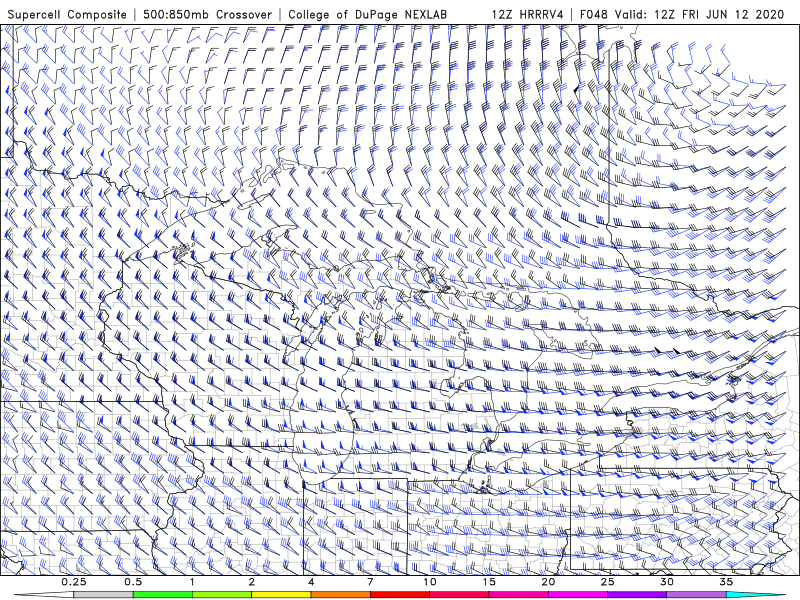Click the '12Z HRRRV4' model run text

tap(528, 15)
